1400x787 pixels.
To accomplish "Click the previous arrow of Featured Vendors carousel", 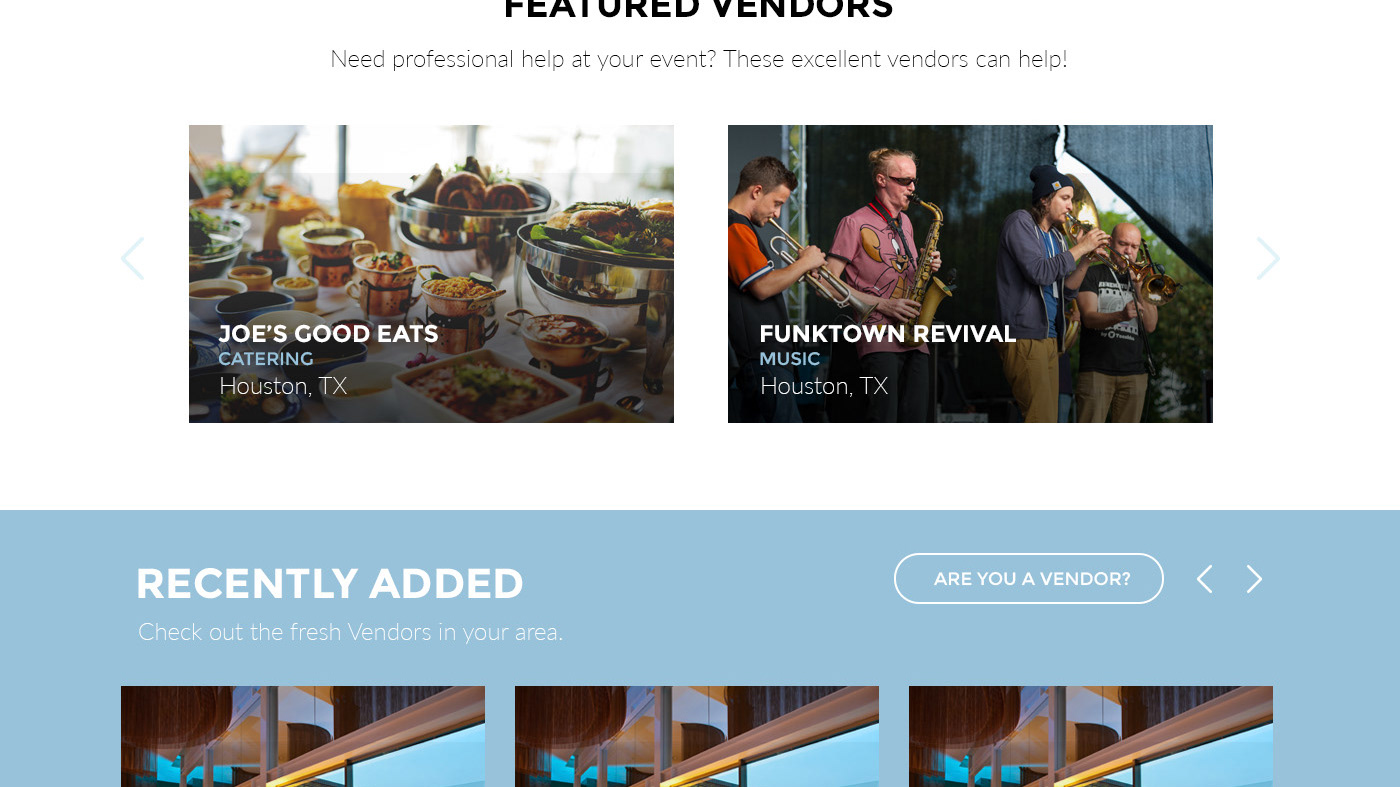I will [133, 259].
